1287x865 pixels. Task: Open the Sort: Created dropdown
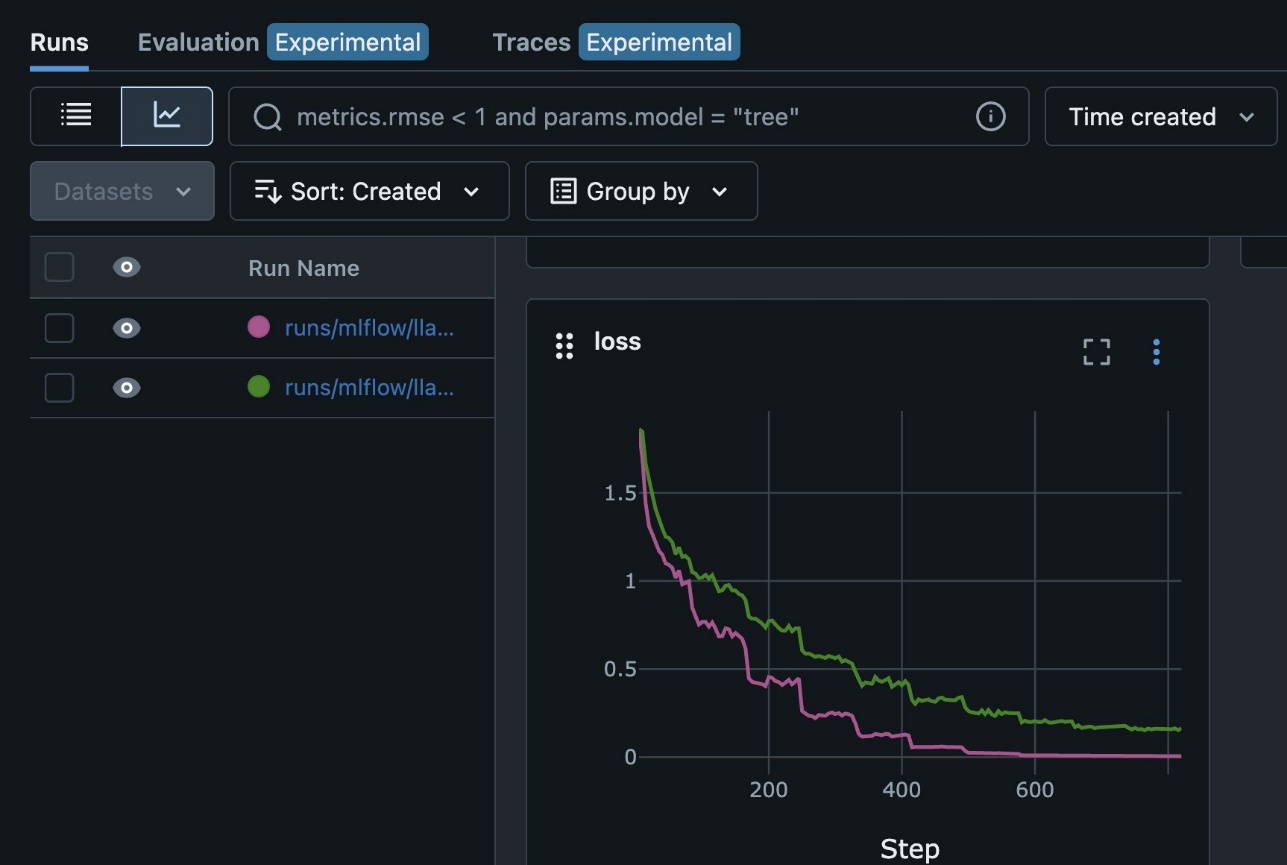click(x=369, y=191)
